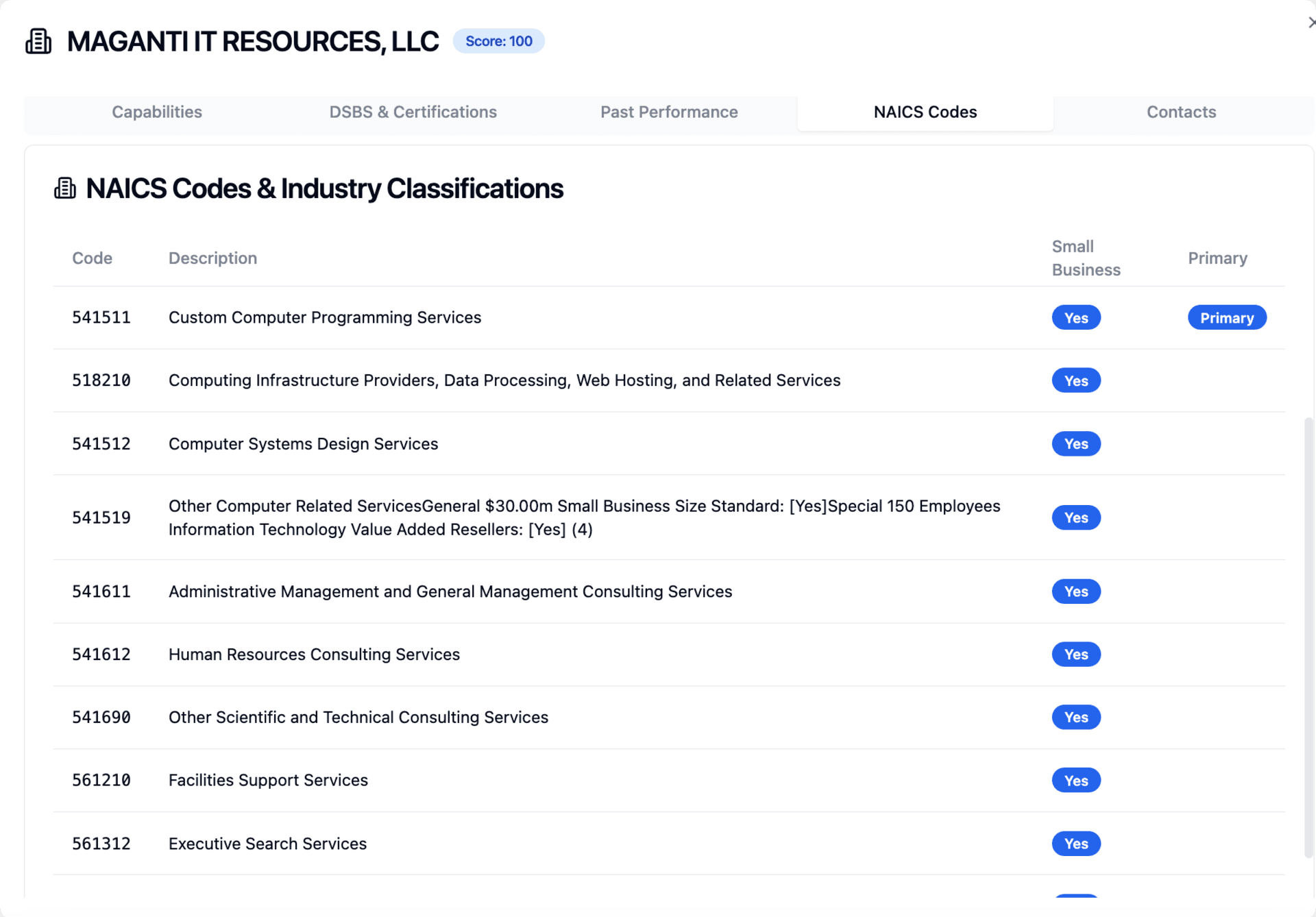Open the Contacts tab
Image resolution: width=1316 pixels, height=917 pixels.
click(1181, 112)
